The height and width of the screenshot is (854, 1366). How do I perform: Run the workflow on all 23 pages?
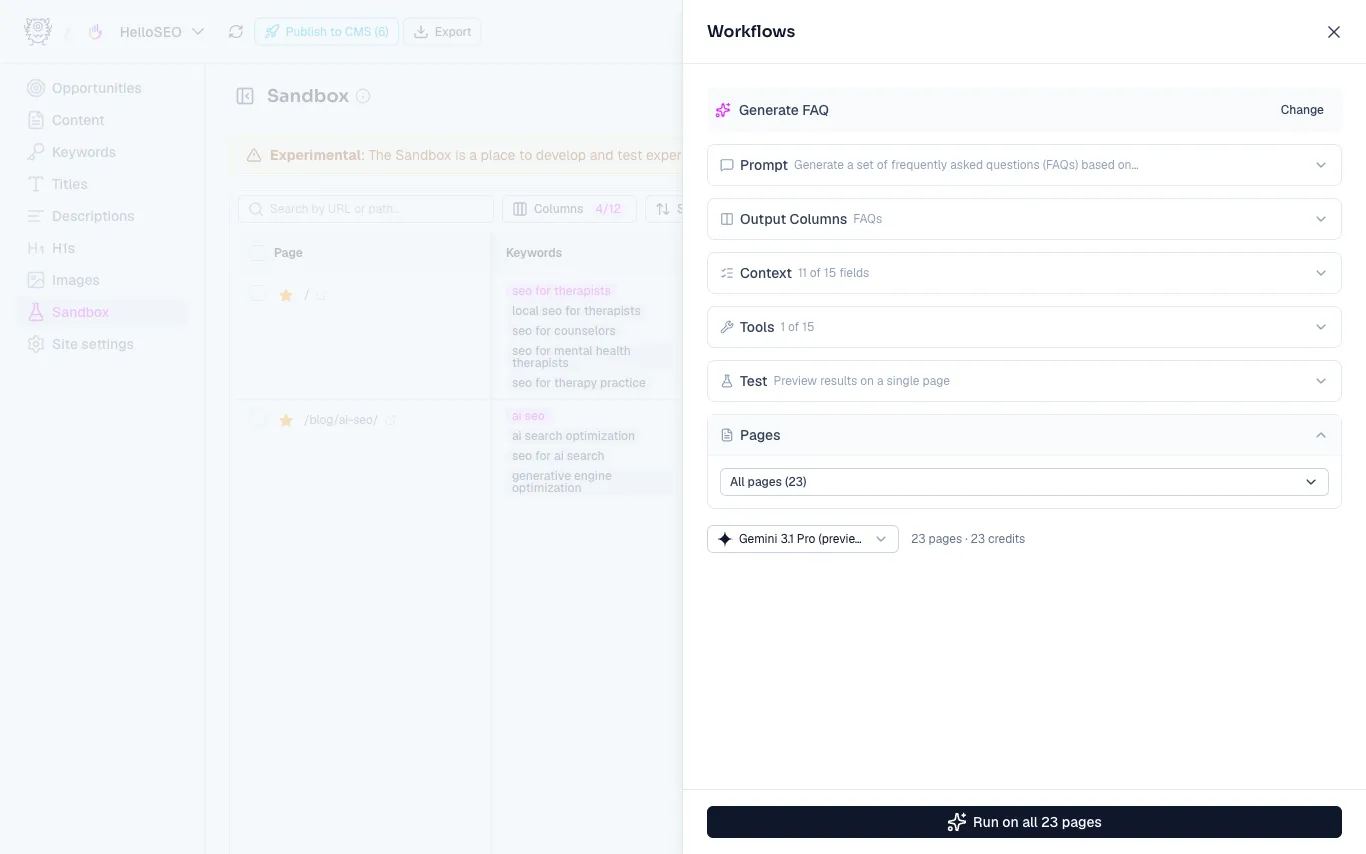pos(1024,822)
